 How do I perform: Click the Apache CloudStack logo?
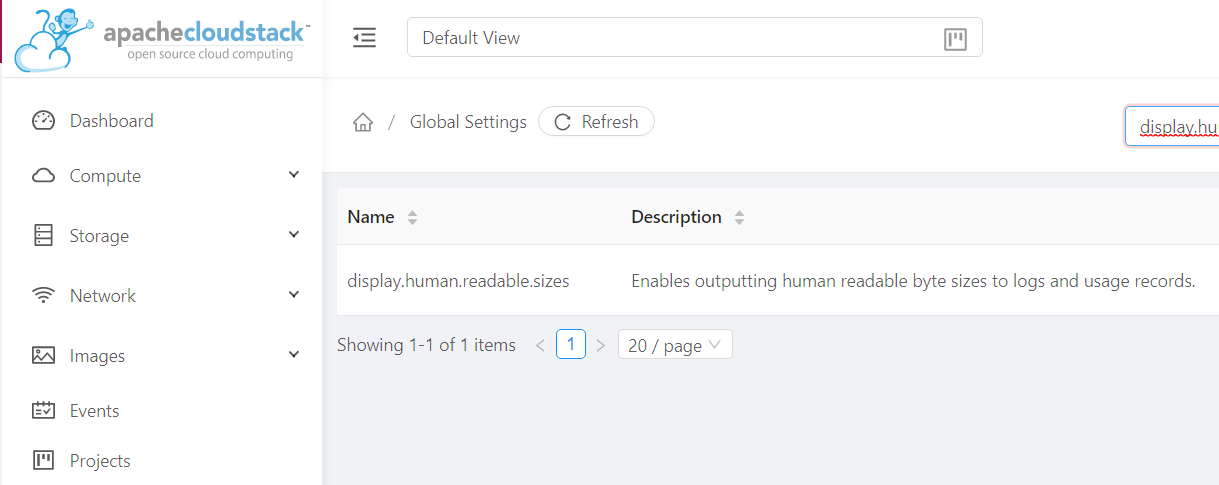161,38
